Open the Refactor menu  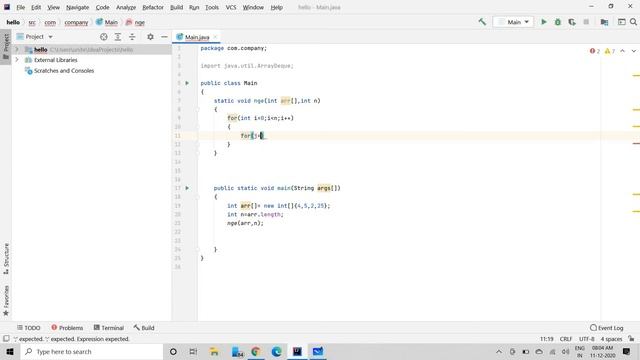click(x=153, y=7)
